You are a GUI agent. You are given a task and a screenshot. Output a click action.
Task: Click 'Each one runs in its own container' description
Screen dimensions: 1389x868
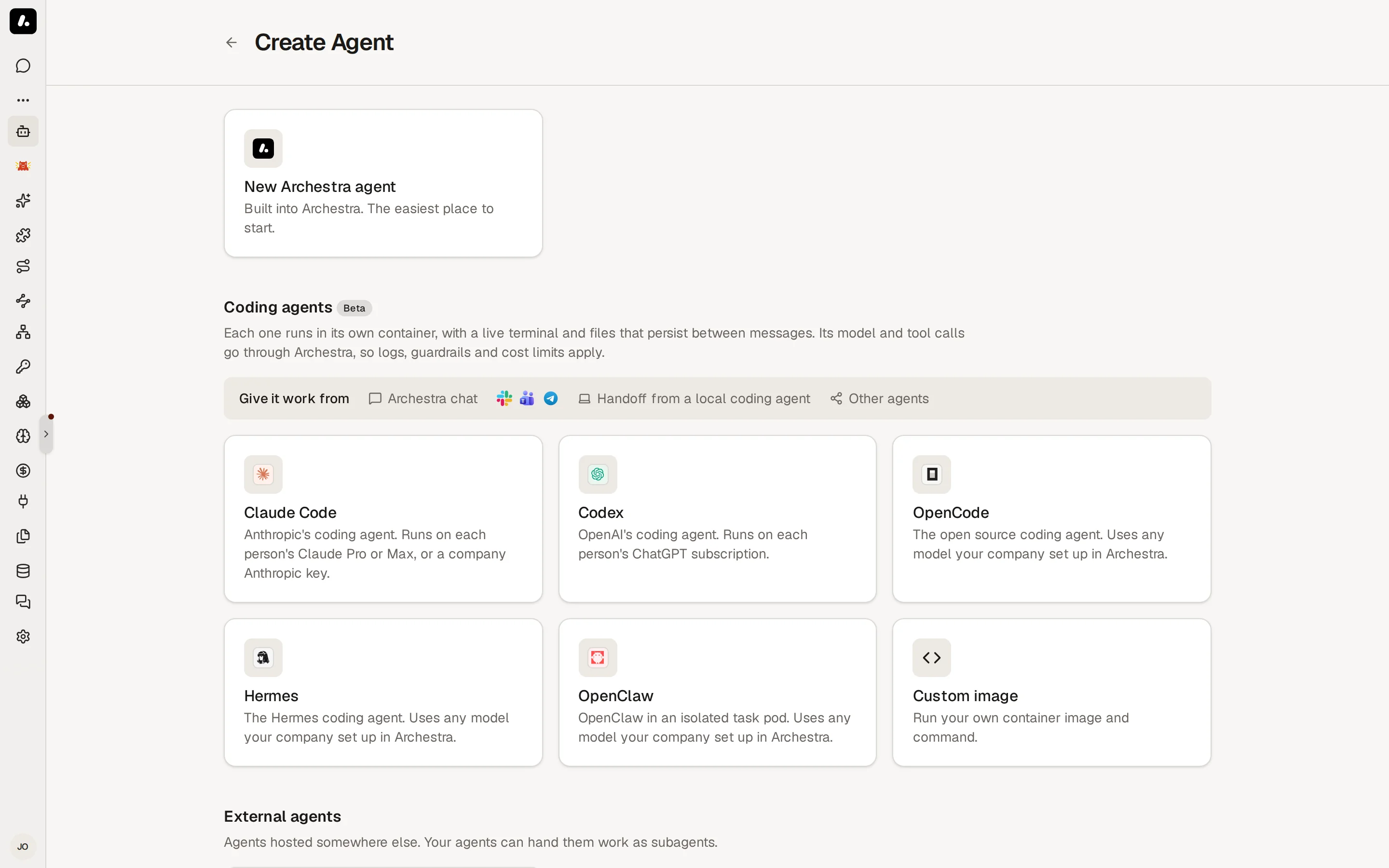[x=594, y=343]
